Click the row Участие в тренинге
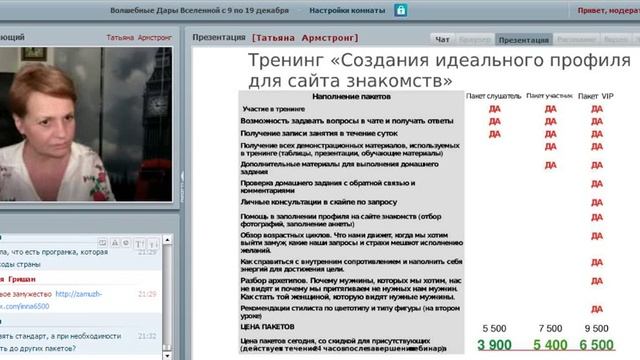The height and width of the screenshot is (360, 640). [x=273, y=109]
